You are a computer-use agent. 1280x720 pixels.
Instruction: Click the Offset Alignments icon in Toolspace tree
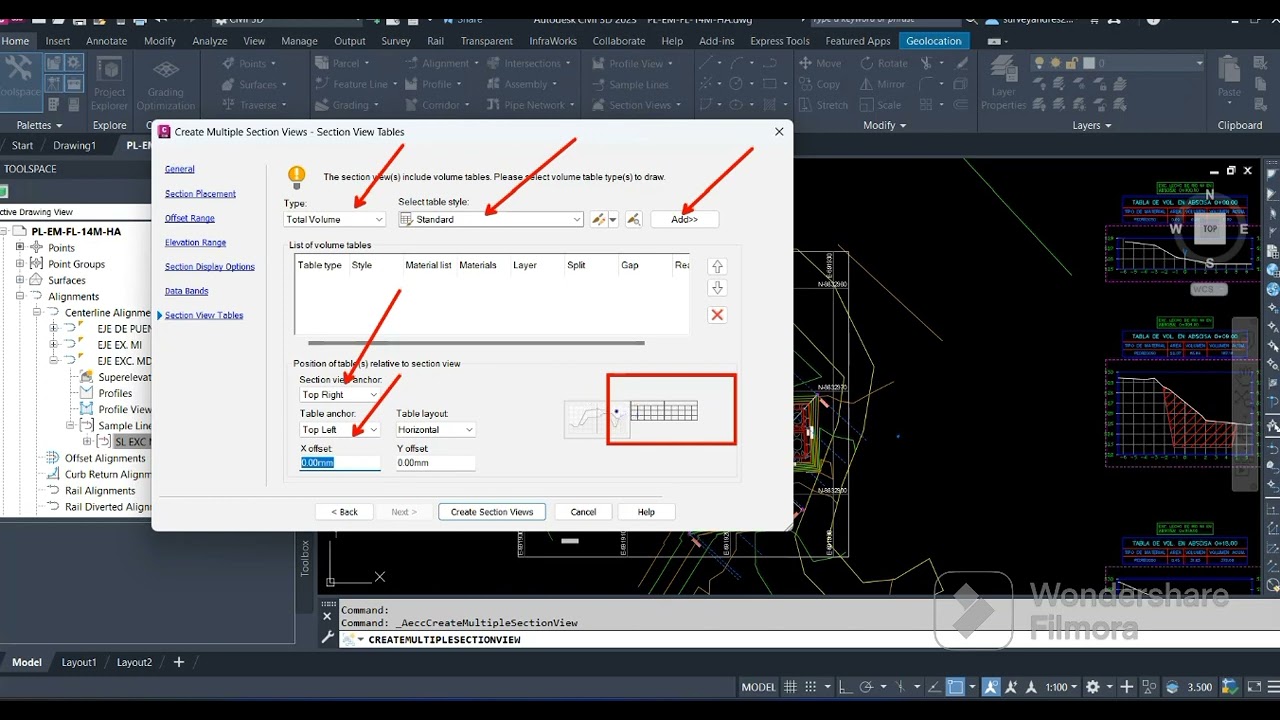tap(54, 458)
